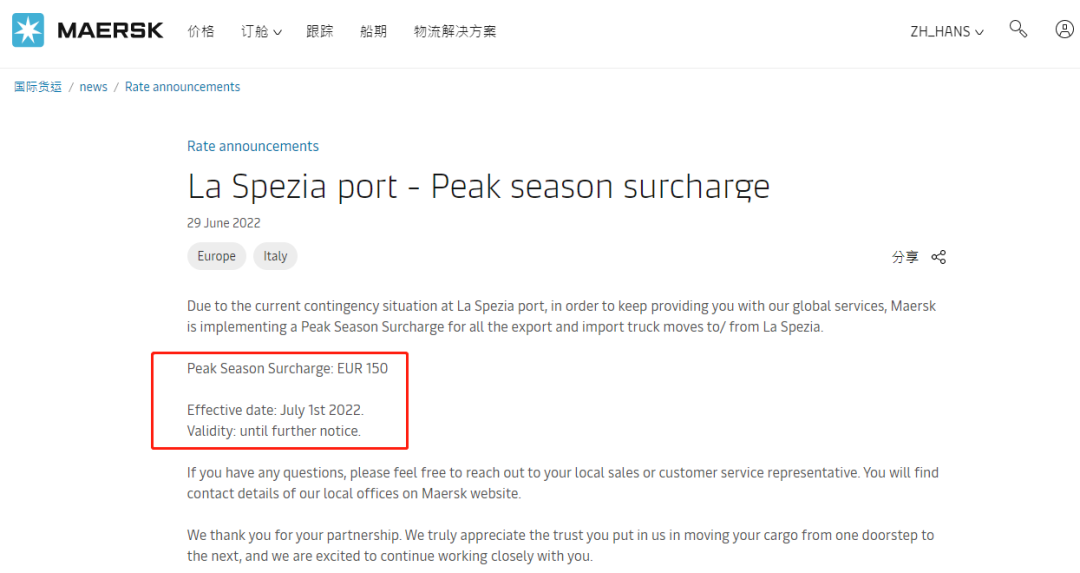Image resolution: width=1080 pixels, height=573 pixels.
Task: Open the 物流解决方案 menu
Action: [455, 31]
